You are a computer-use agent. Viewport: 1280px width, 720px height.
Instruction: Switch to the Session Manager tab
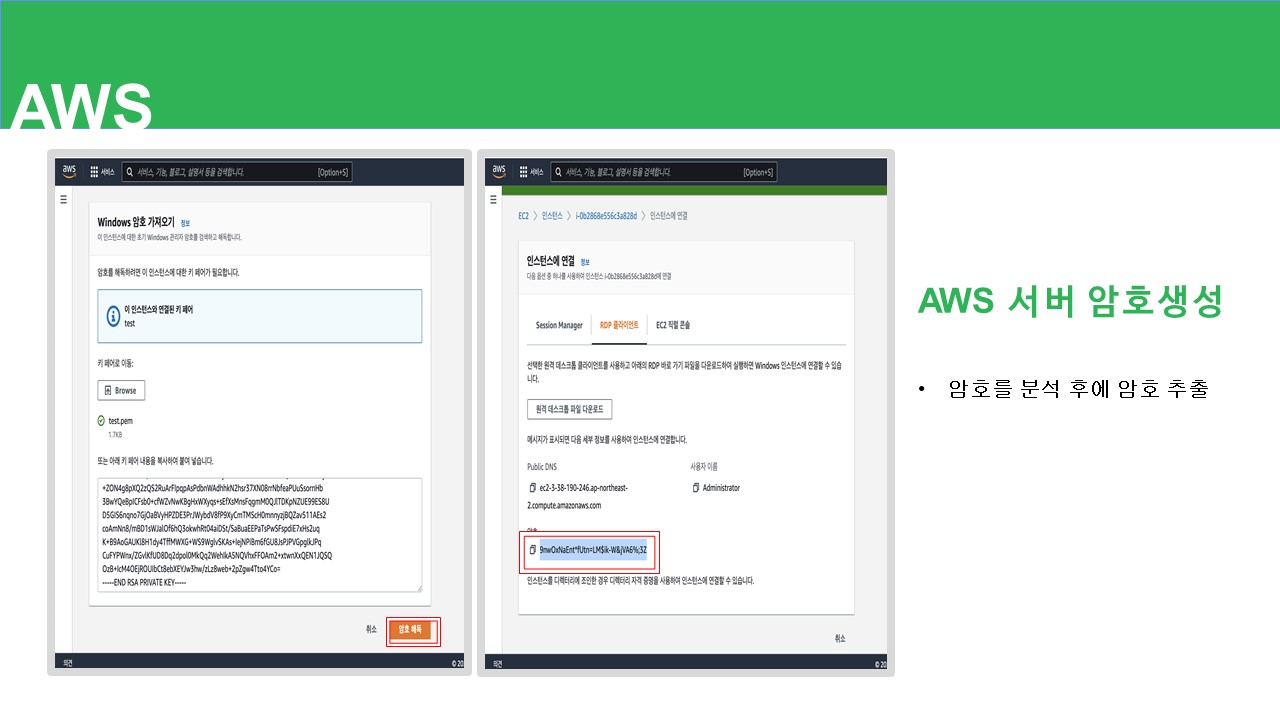click(559, 325)
